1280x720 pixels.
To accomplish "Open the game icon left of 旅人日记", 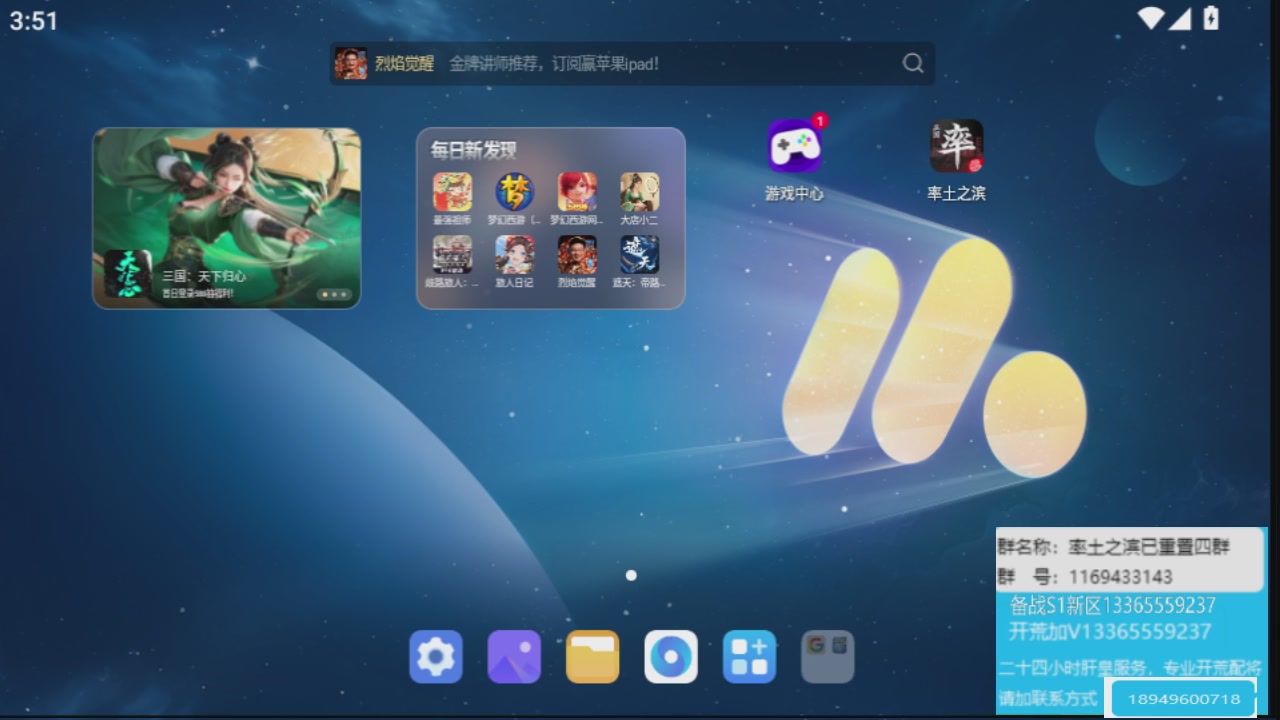I will (452, 254).
